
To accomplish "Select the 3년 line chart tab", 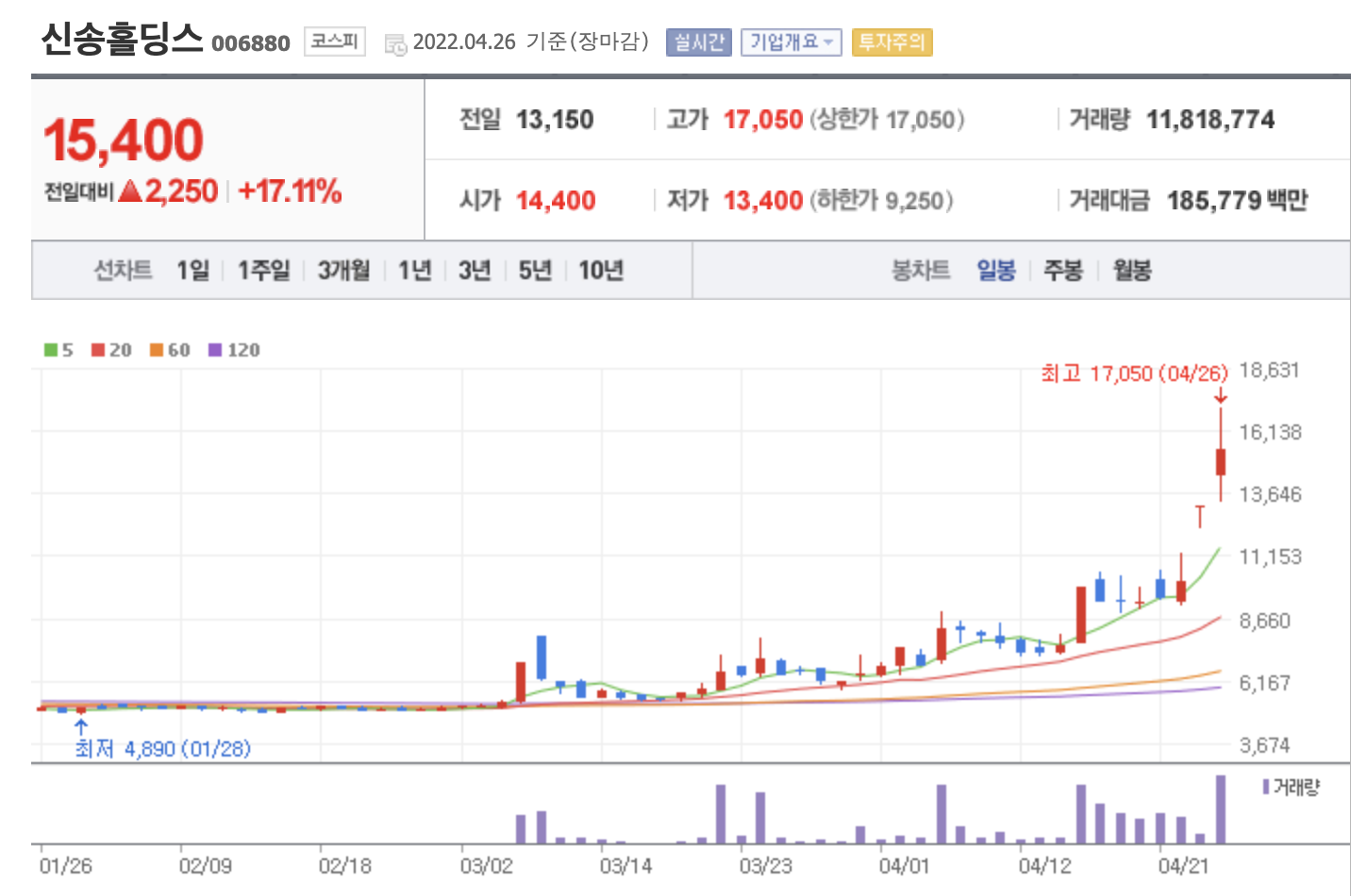I will tap(475, 271).
